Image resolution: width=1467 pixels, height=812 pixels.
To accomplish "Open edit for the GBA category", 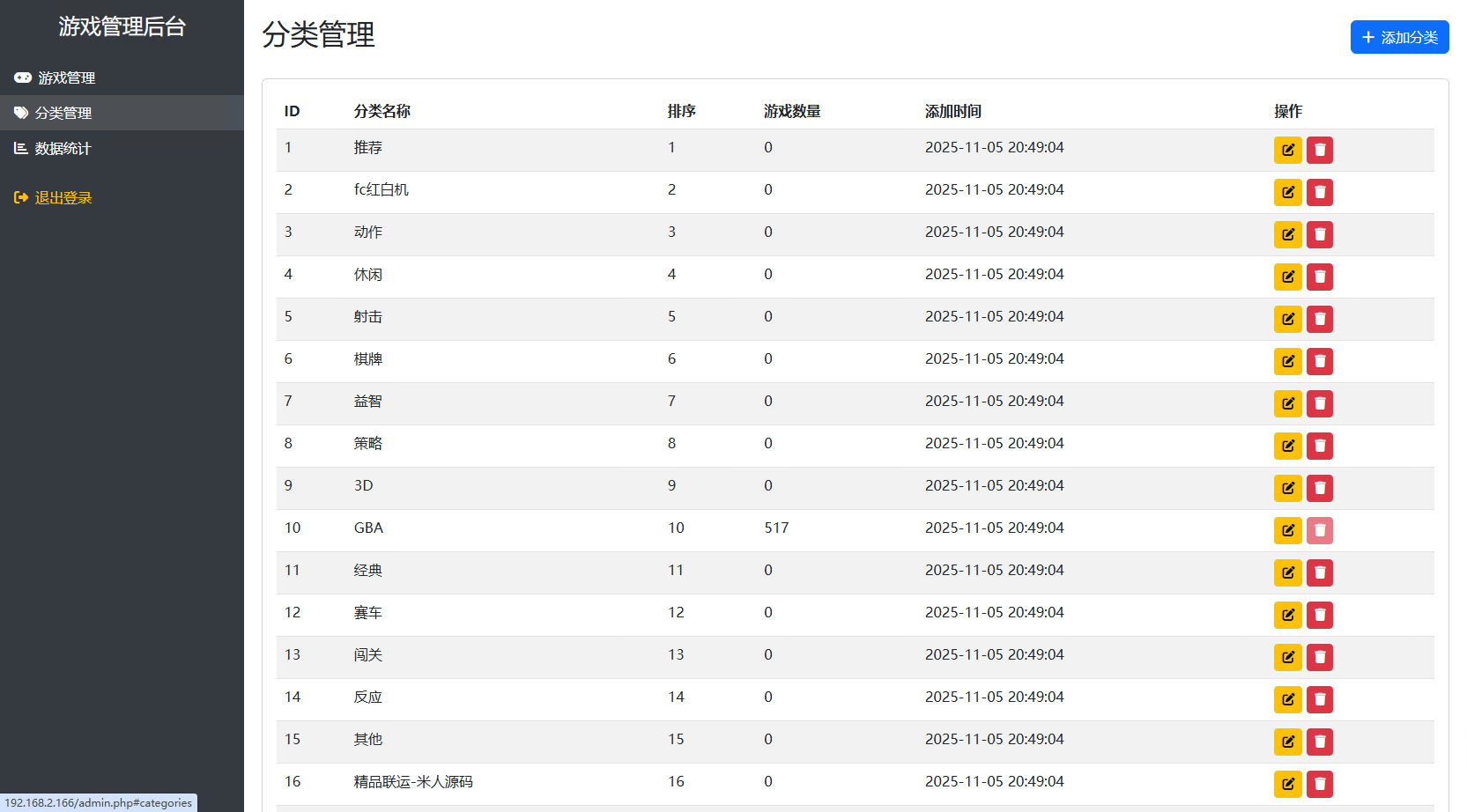I will 1287,530.
